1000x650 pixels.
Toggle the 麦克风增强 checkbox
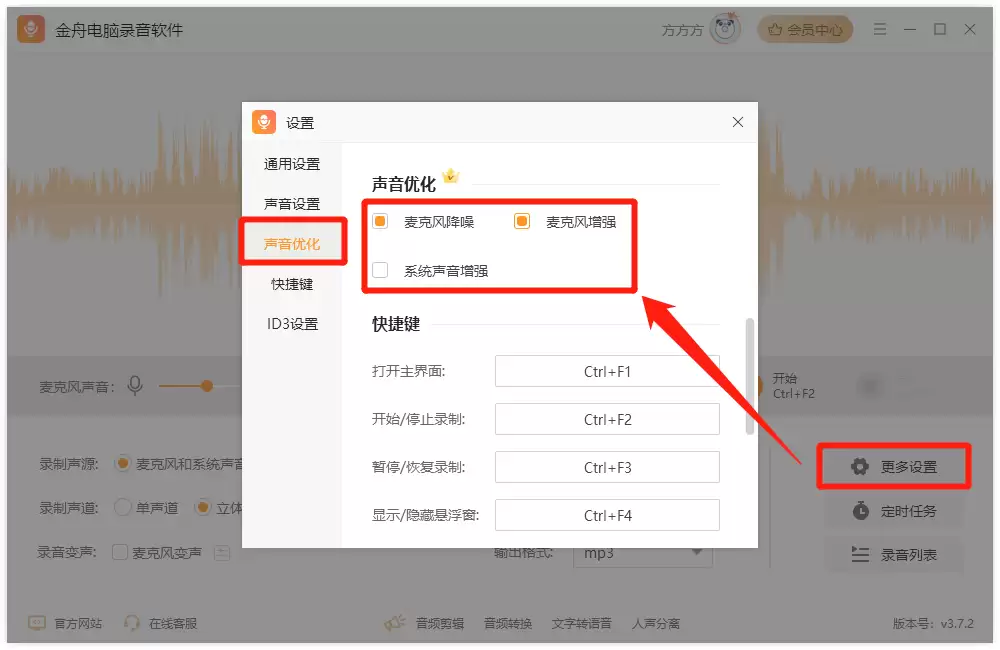coord(522,221)
